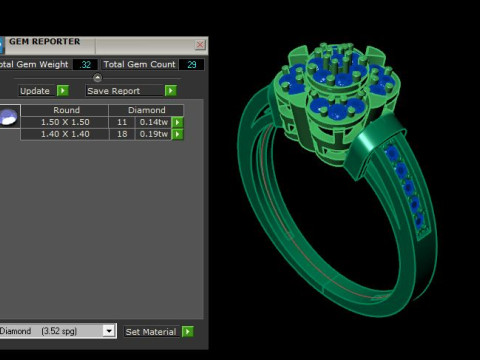Click the Total Gem Weight value .32

click(x=85, y=65)
